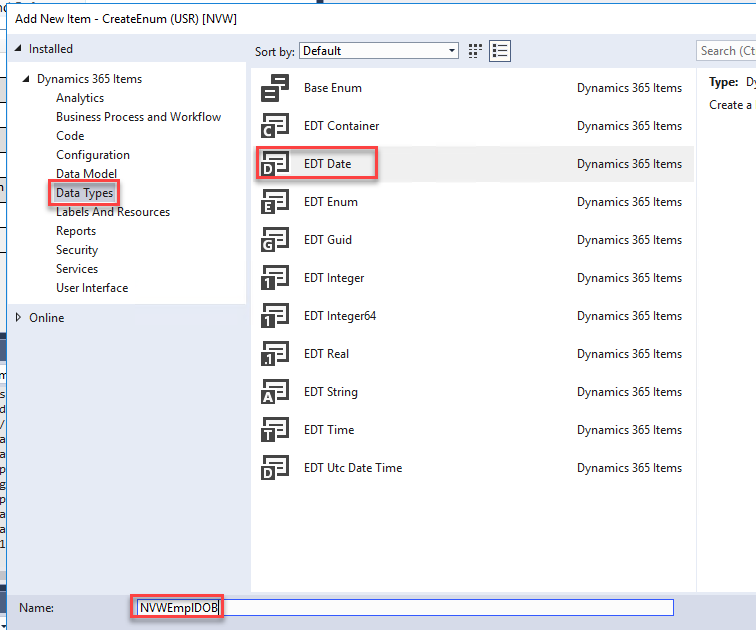Select the Base Enum item icon
Screen dimensions: 756x630
tap(275, 88)
